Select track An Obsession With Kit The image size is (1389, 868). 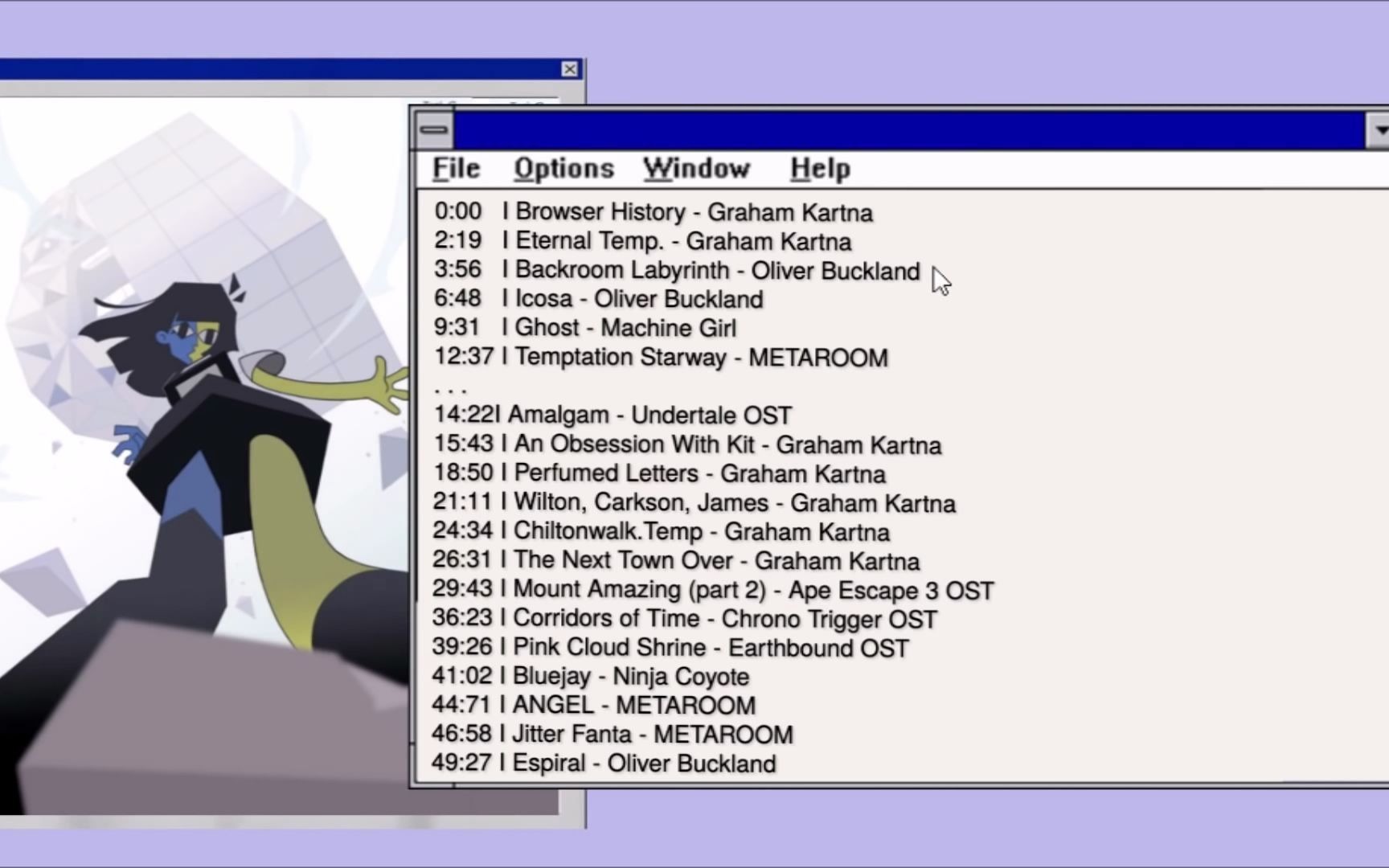[687, 444]
